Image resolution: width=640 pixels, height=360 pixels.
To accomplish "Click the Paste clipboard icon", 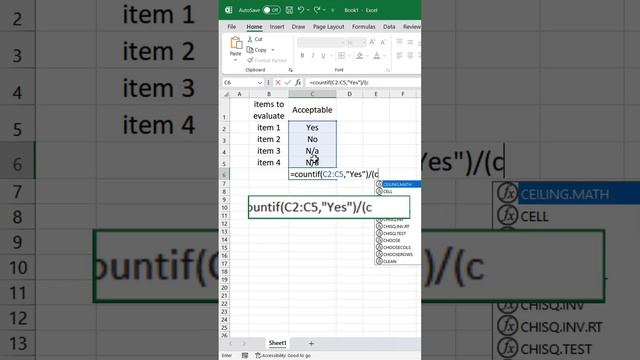I will [236, 43].
